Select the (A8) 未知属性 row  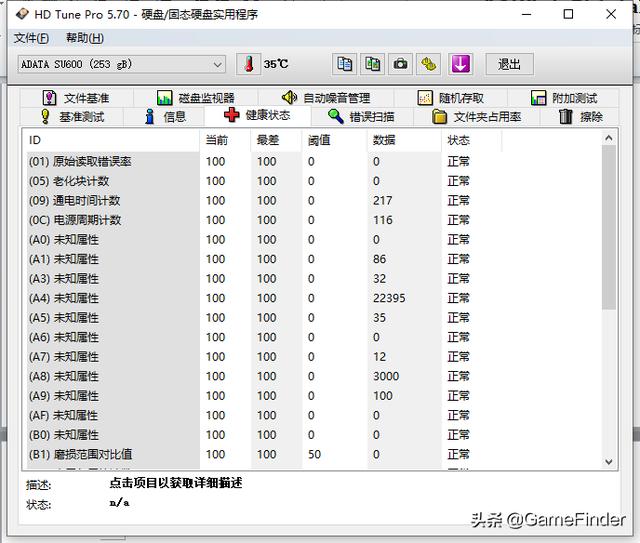(x=264, y=376)
